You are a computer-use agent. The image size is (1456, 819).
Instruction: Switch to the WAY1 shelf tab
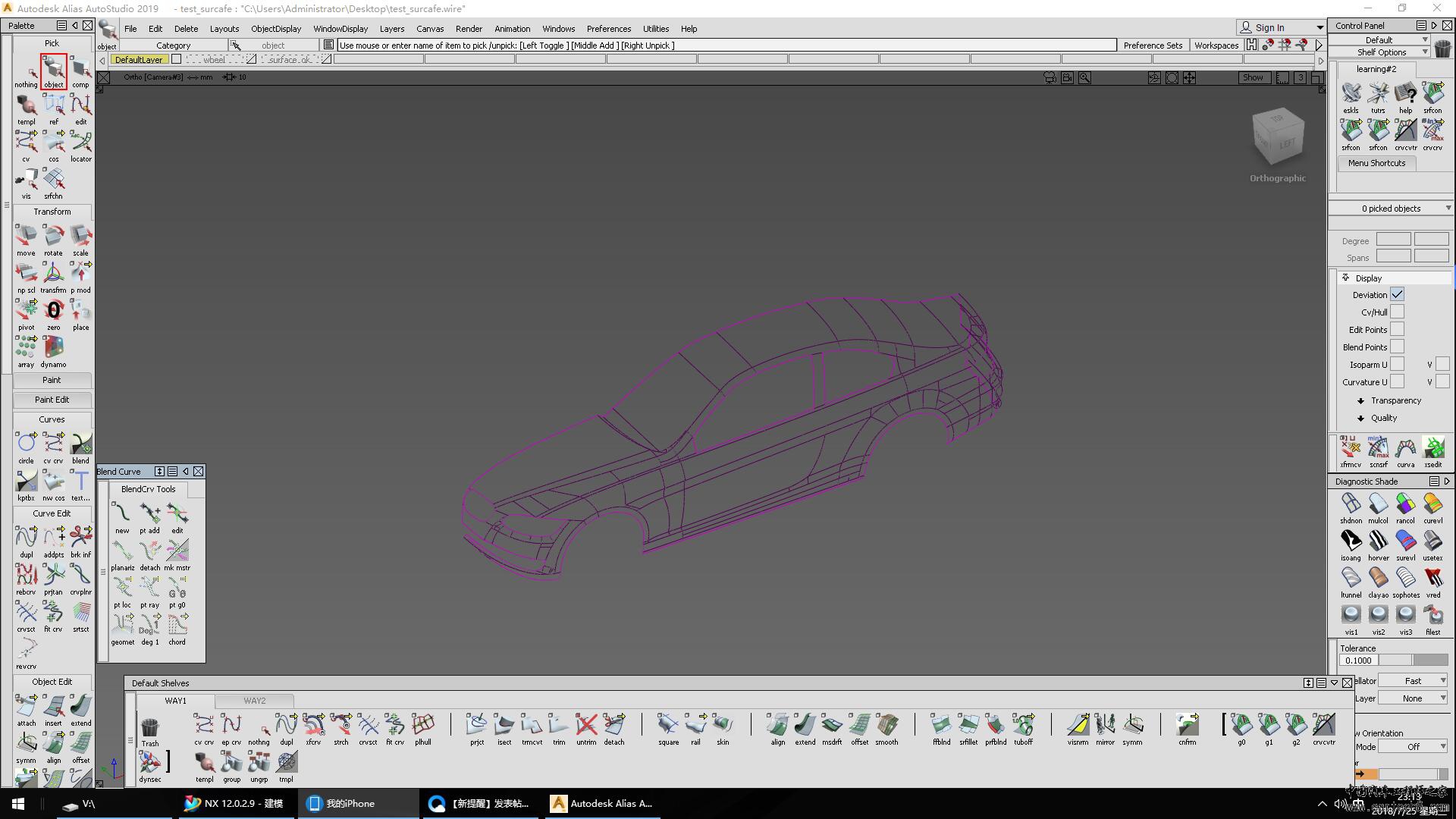(x=176, y=701)
